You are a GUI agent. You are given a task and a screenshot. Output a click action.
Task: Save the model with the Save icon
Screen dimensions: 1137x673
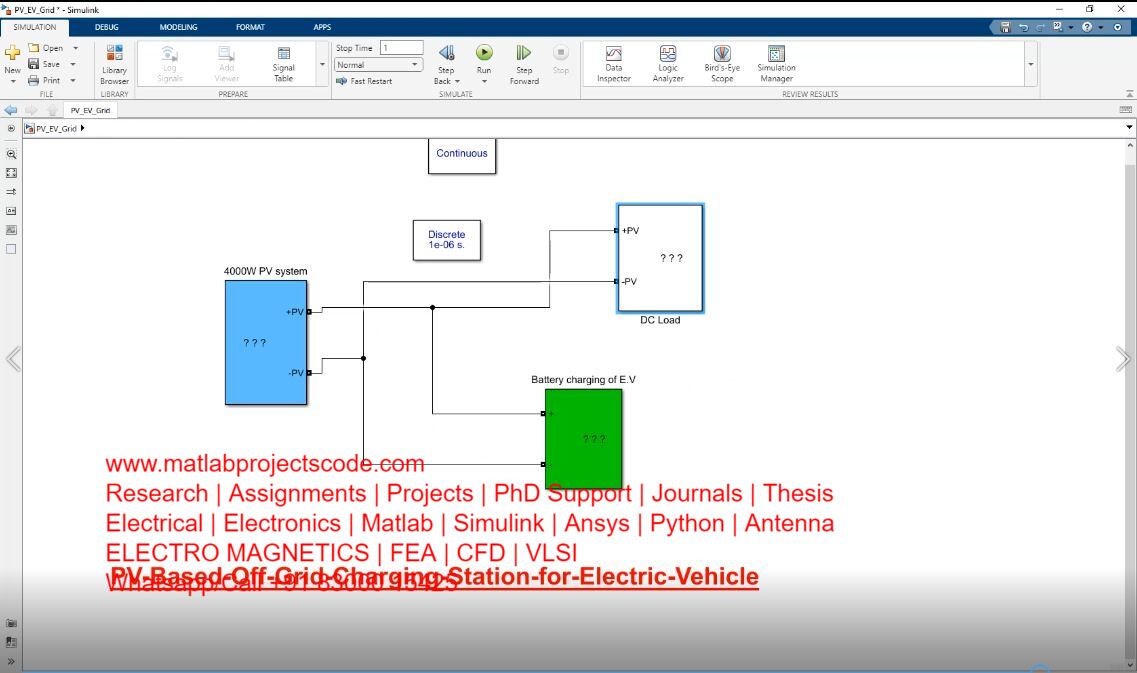click(33, 64)
